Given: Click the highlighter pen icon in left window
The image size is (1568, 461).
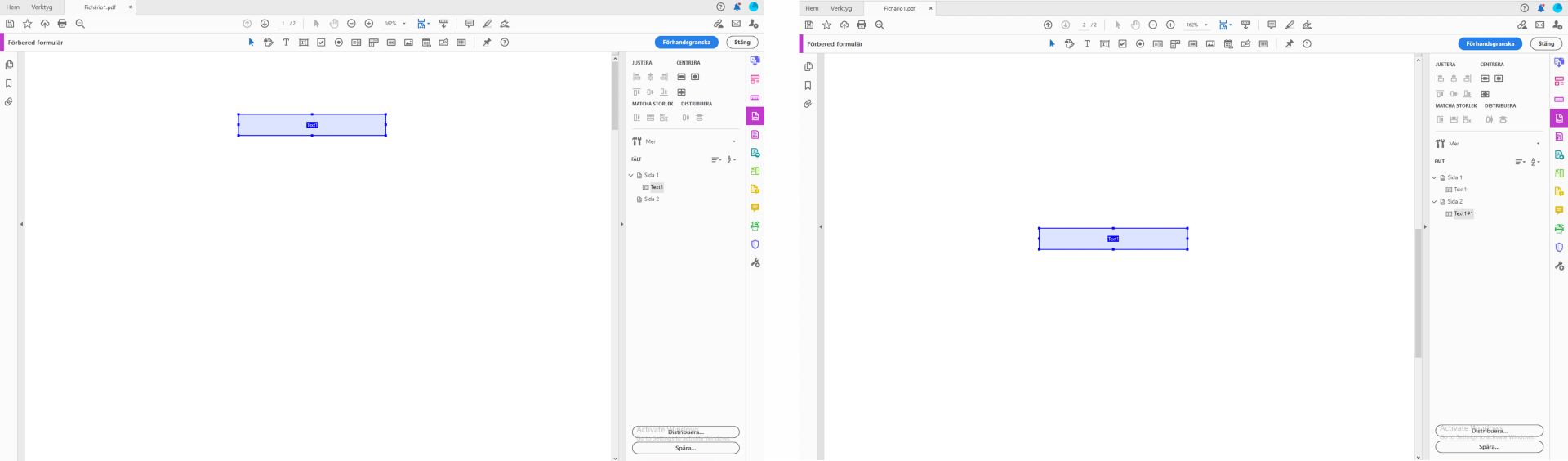Looking at the screenshot, I should coord(488,24).
